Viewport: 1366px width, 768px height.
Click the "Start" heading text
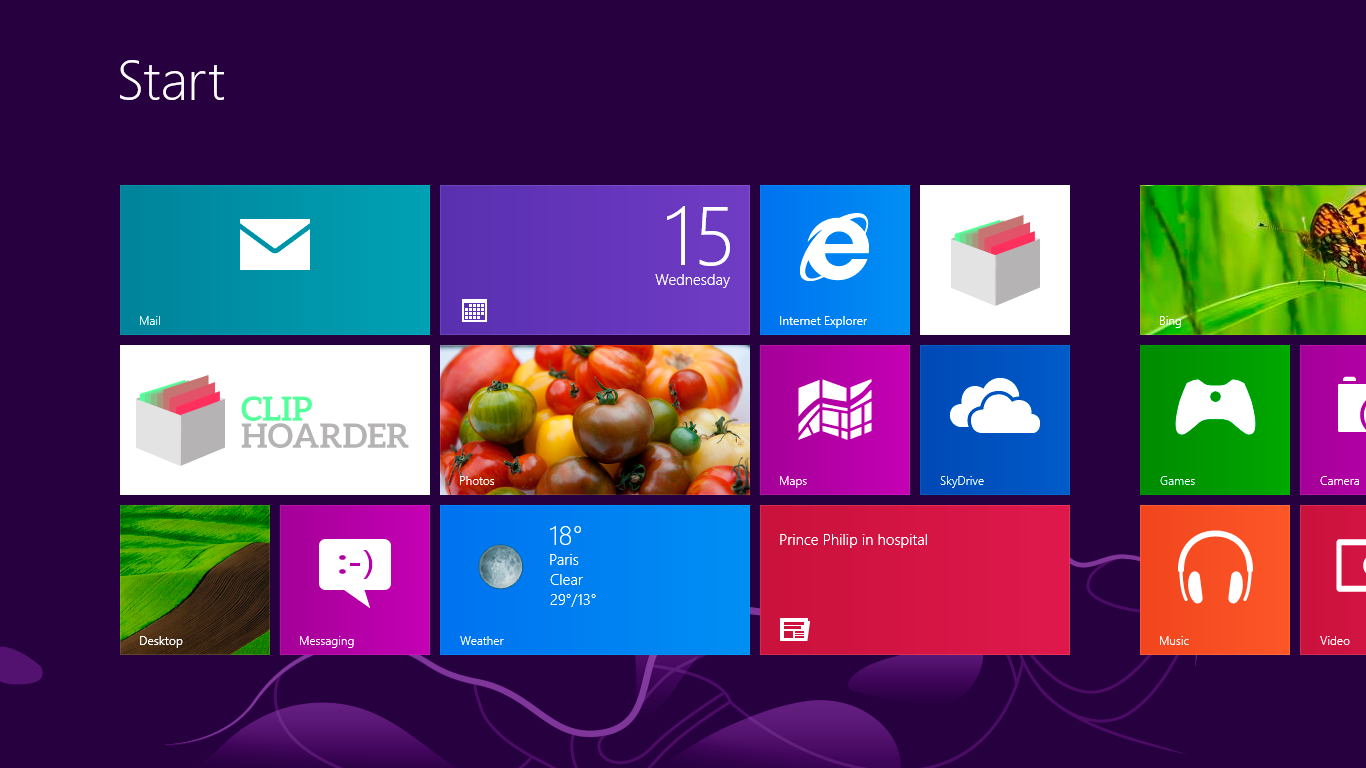tap(172, 80)
